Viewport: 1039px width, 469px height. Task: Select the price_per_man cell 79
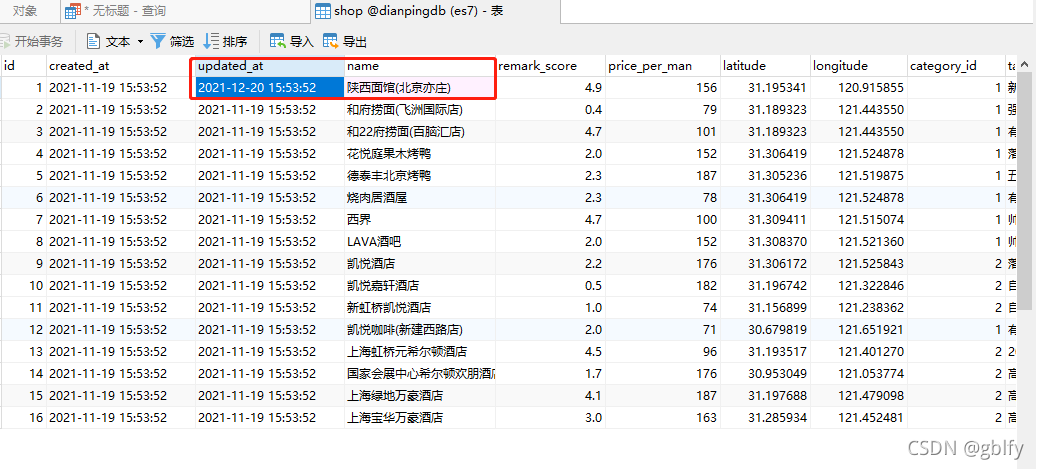tap(663, 109)
